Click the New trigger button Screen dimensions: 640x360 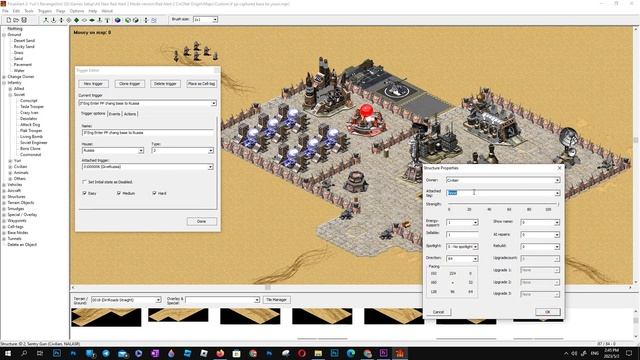(x=93, y=84)
